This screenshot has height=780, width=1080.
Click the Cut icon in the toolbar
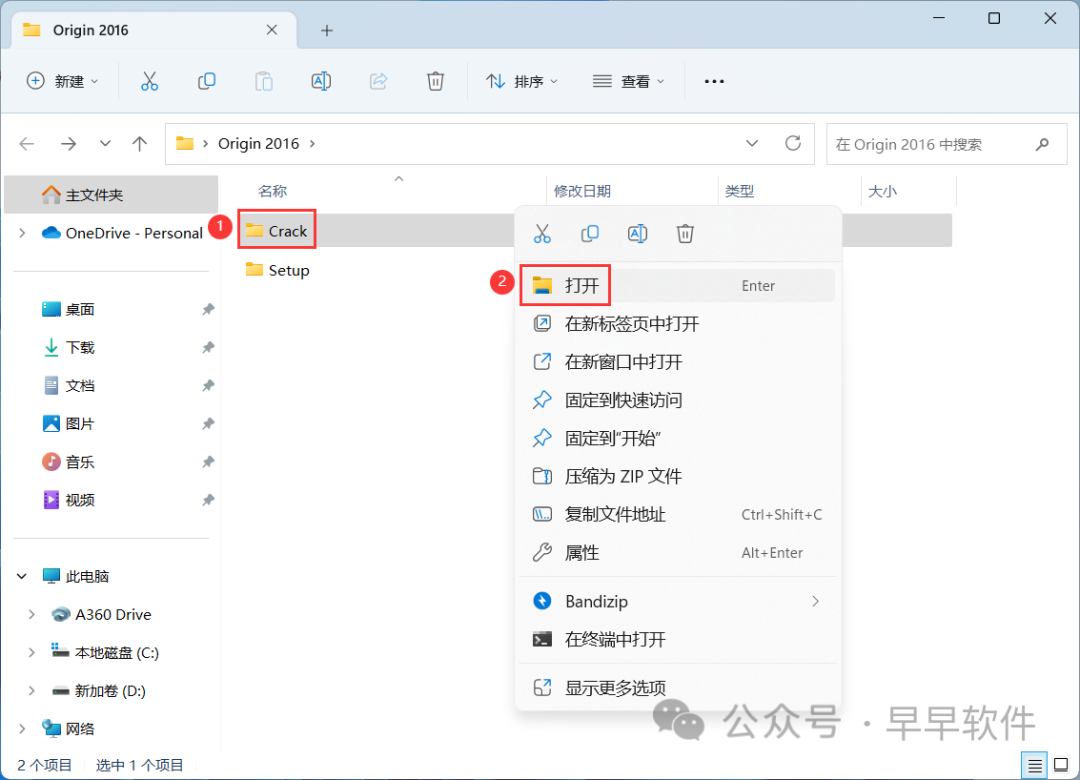[x=149, y=82]
